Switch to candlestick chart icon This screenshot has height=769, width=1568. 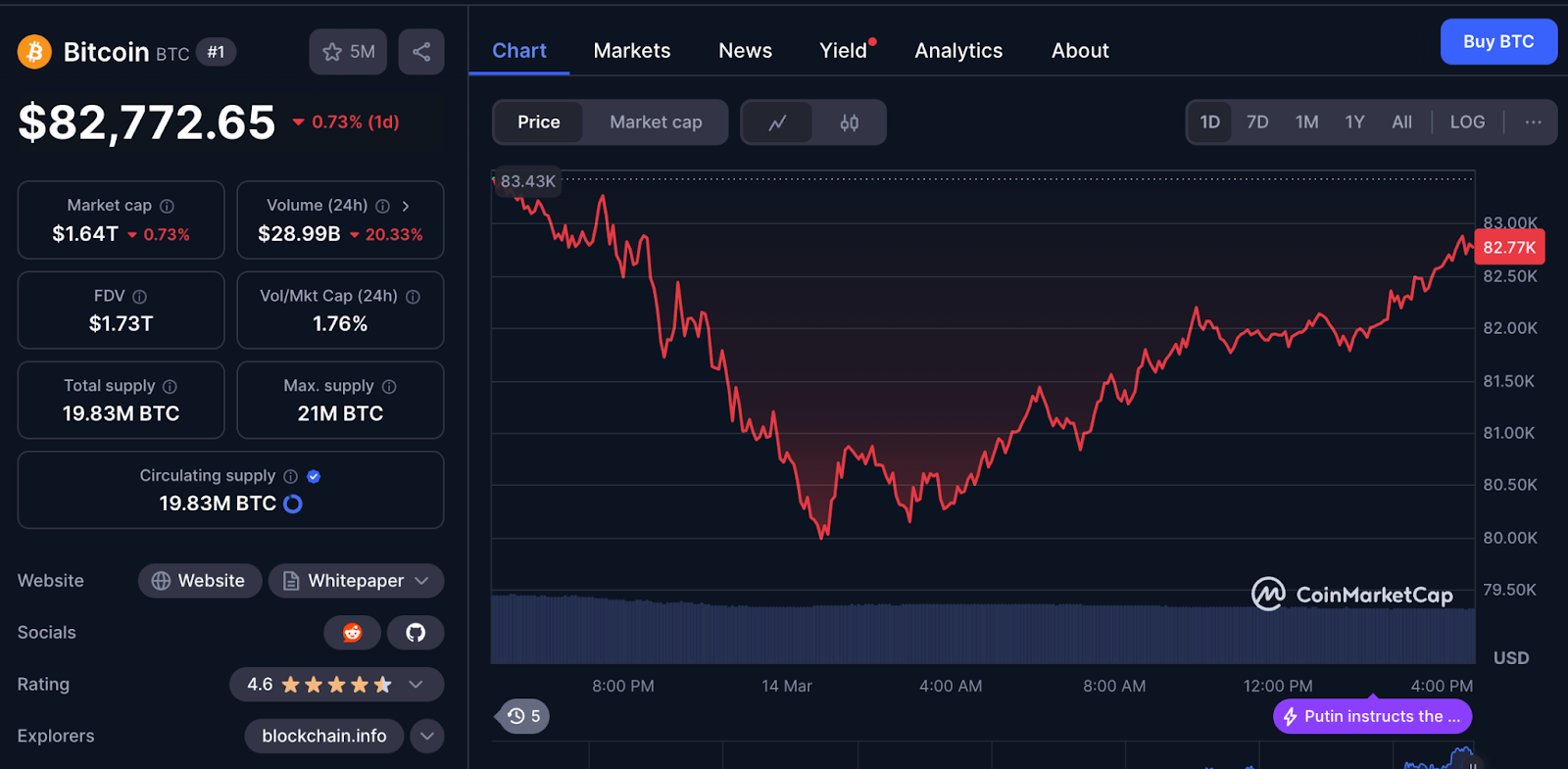point(849,122)
